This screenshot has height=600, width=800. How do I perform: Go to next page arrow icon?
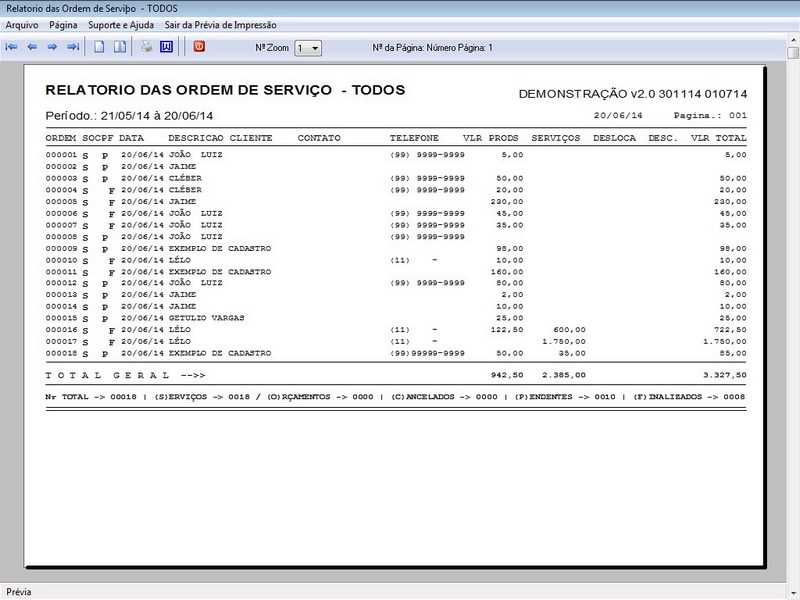coord(52,47)
